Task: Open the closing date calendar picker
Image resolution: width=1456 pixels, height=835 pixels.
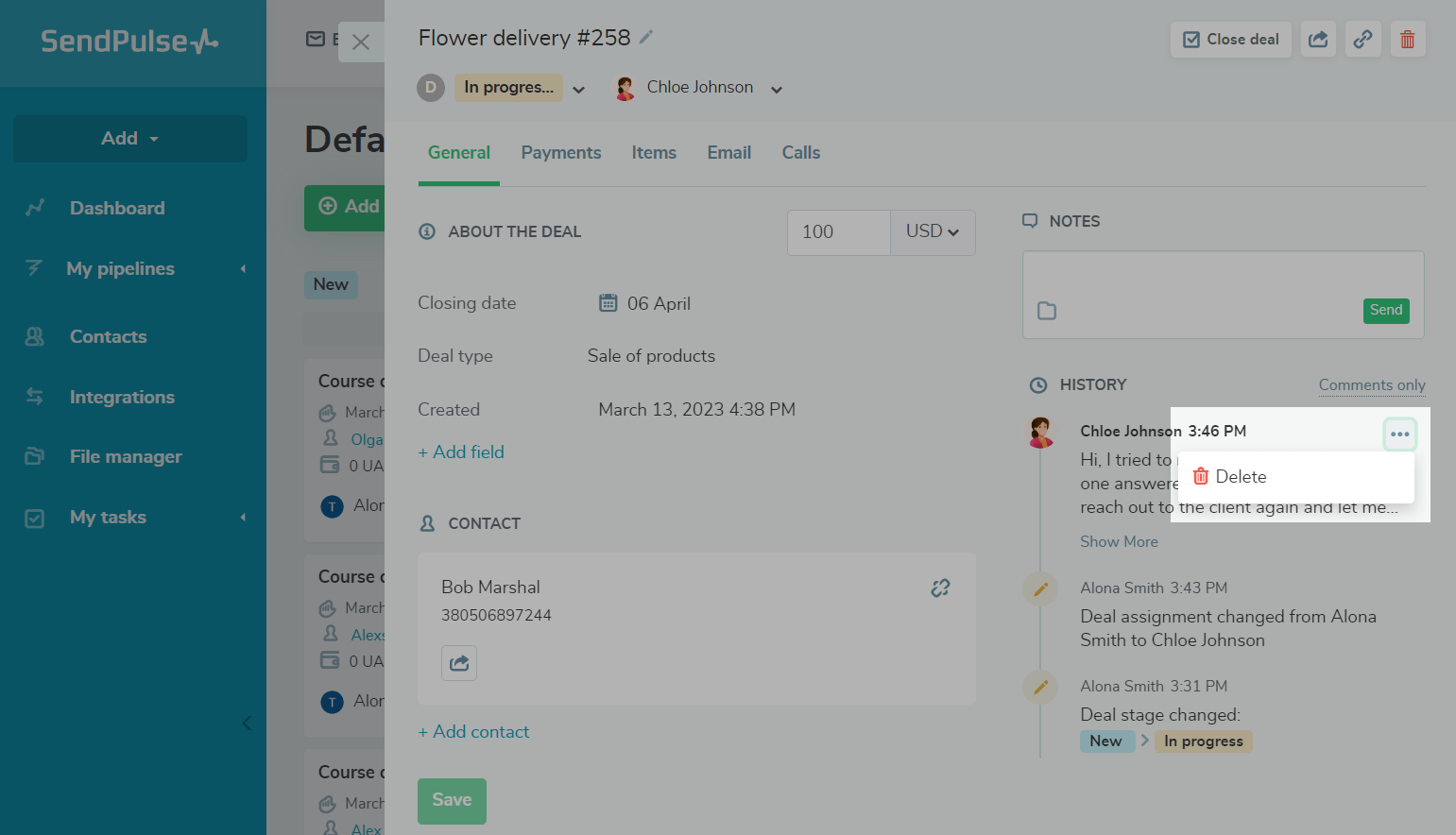Action: pos(608,303)
